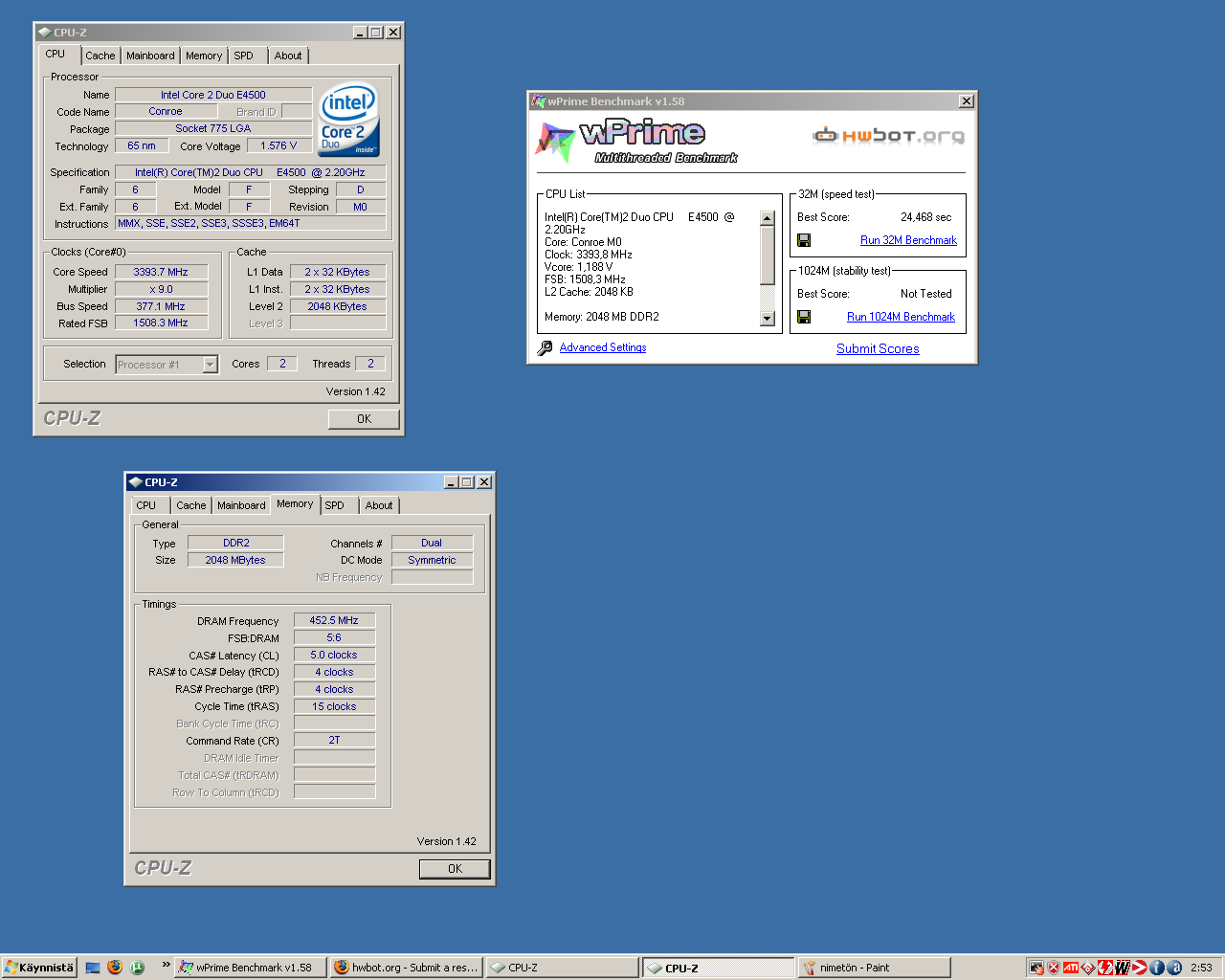Show desktop from quick launch
The width and height of the screenshot is (1225, 980).
click(93, 968)
